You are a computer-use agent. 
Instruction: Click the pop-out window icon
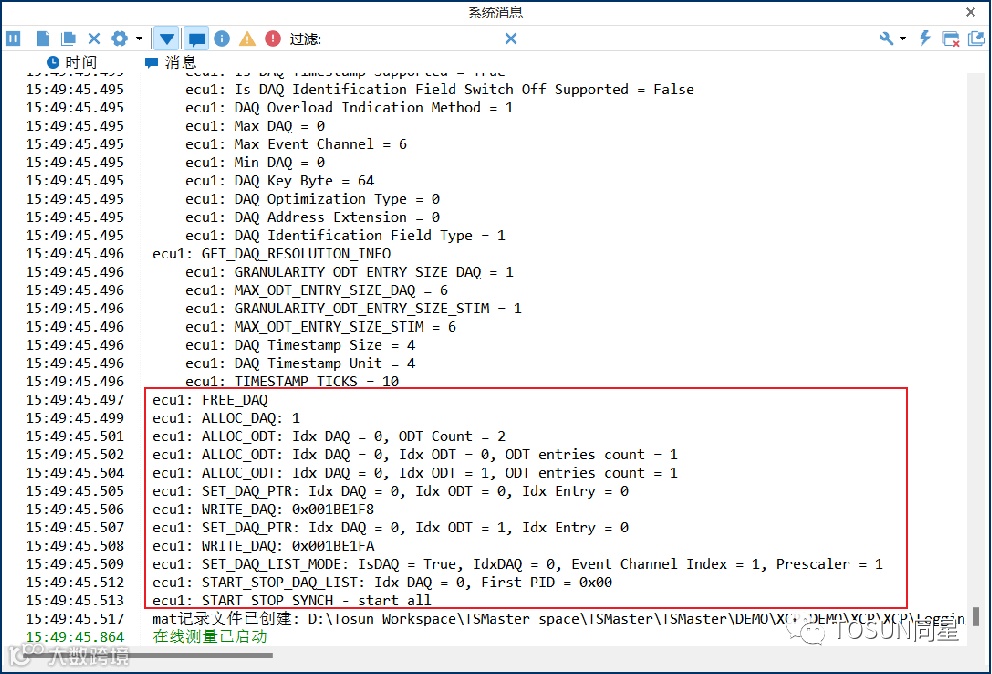(x=976, y=39)
